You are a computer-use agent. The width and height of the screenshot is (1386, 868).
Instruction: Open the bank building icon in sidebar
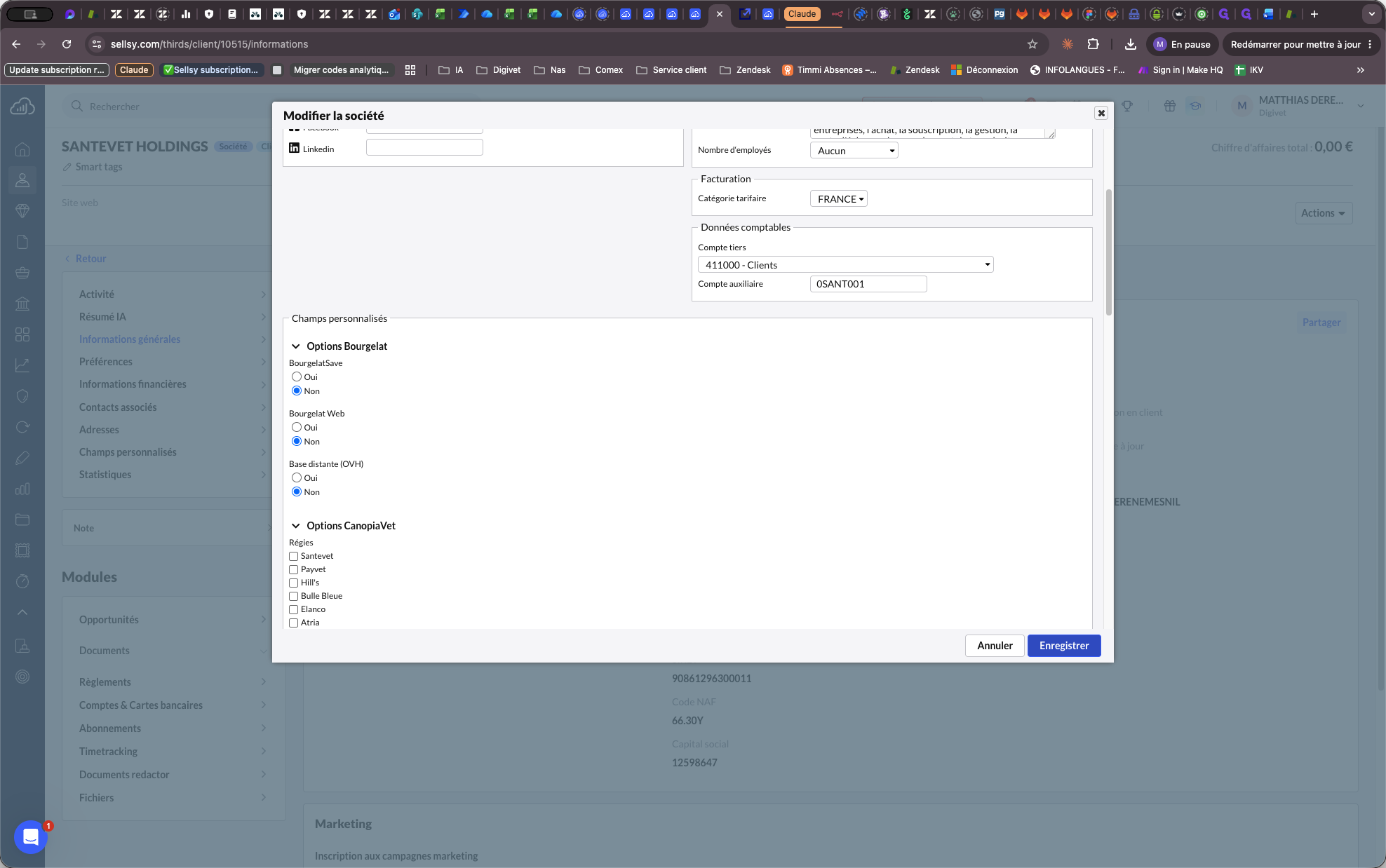[x=22, y=304]
